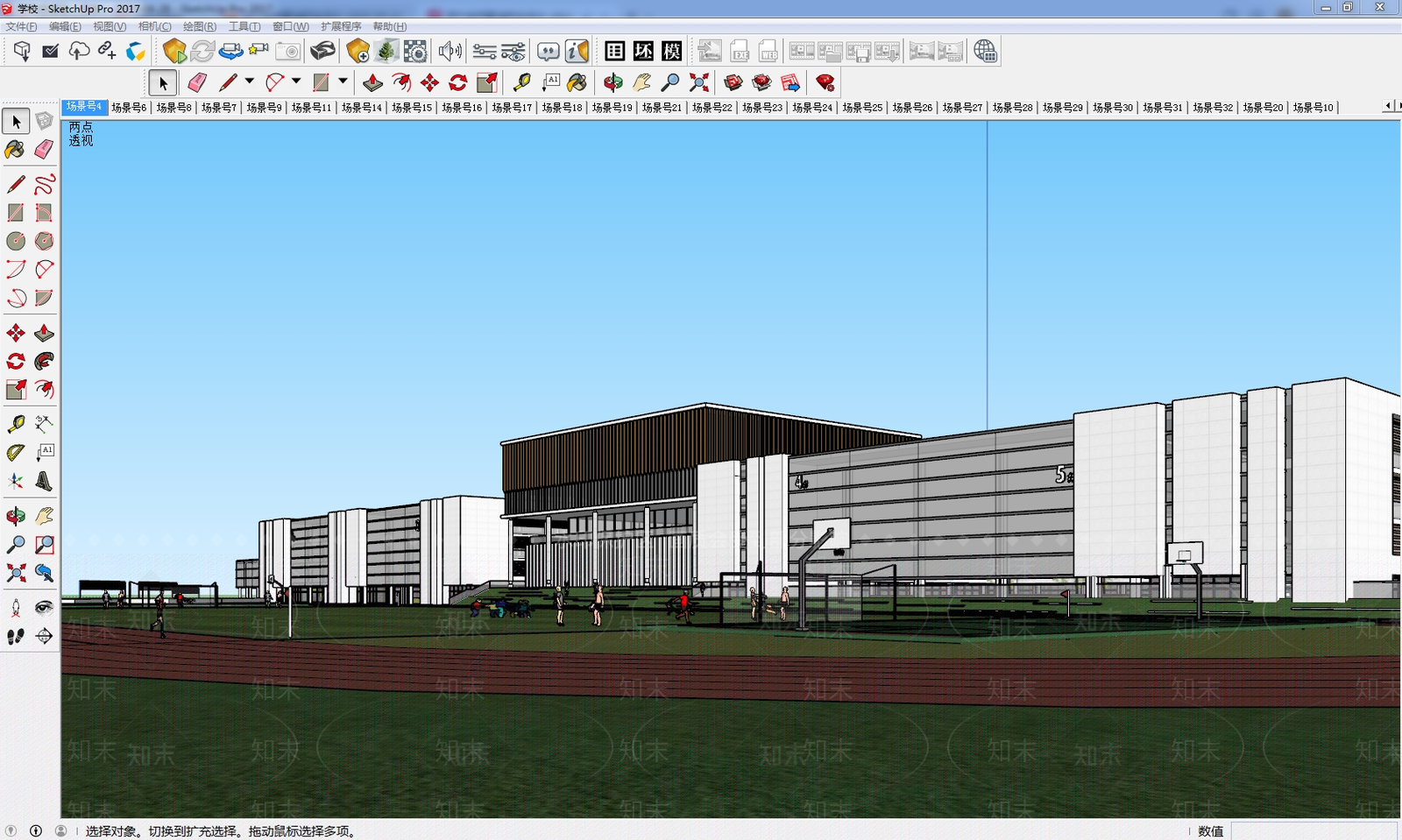
Task: Expand the shape tool dropdown arrow
Action: point(343,81)
